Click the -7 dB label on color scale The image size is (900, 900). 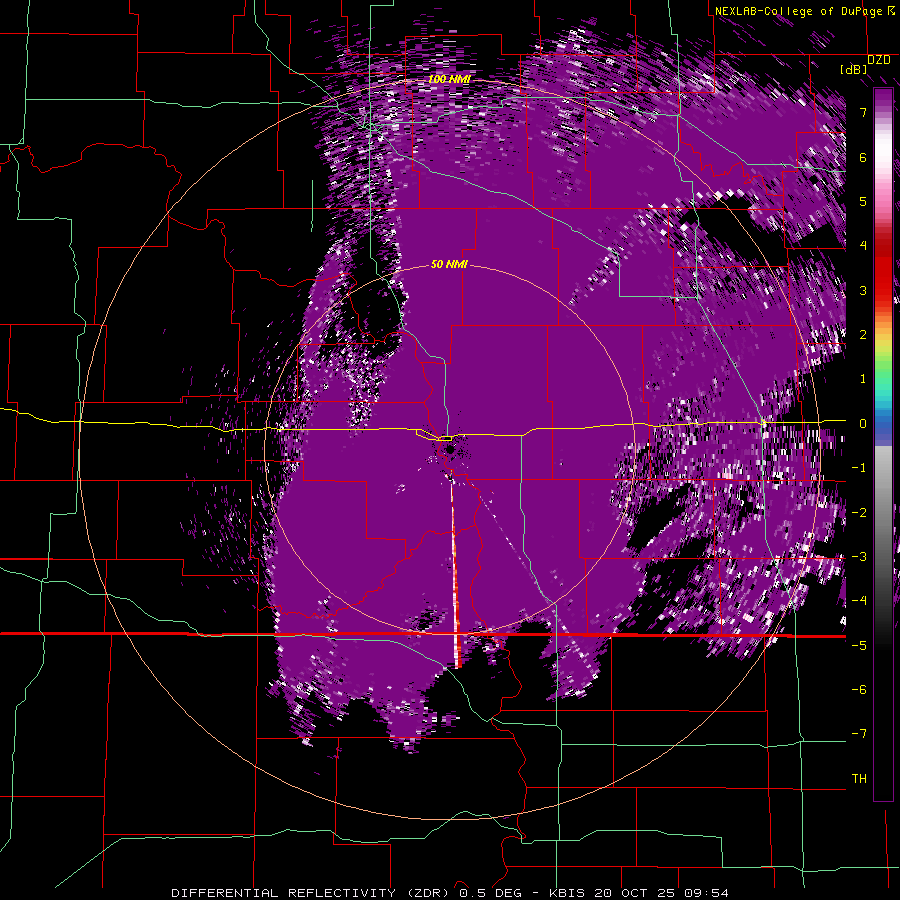coord(859,734)
